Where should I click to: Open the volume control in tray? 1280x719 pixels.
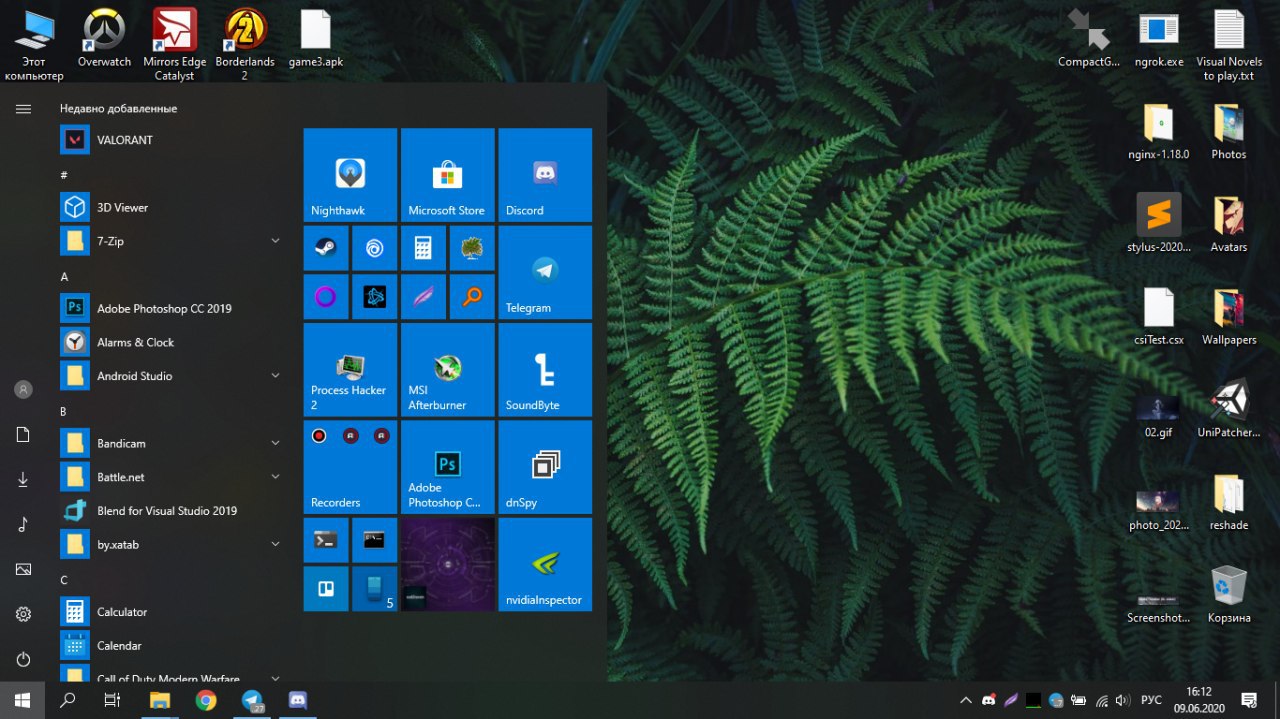tap(1123, 700)
